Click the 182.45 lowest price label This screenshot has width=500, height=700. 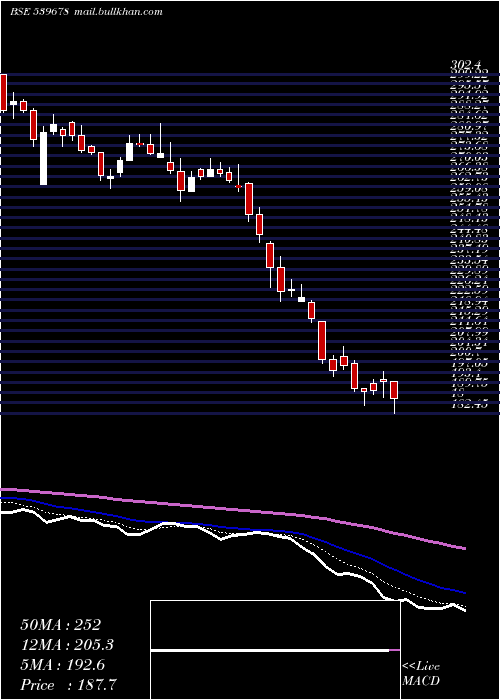[x=470, y=405]
